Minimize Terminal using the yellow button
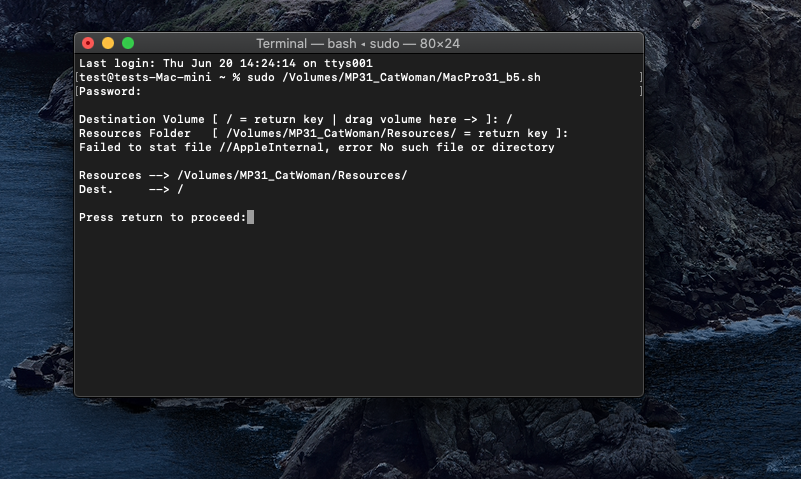 point(108,43)
